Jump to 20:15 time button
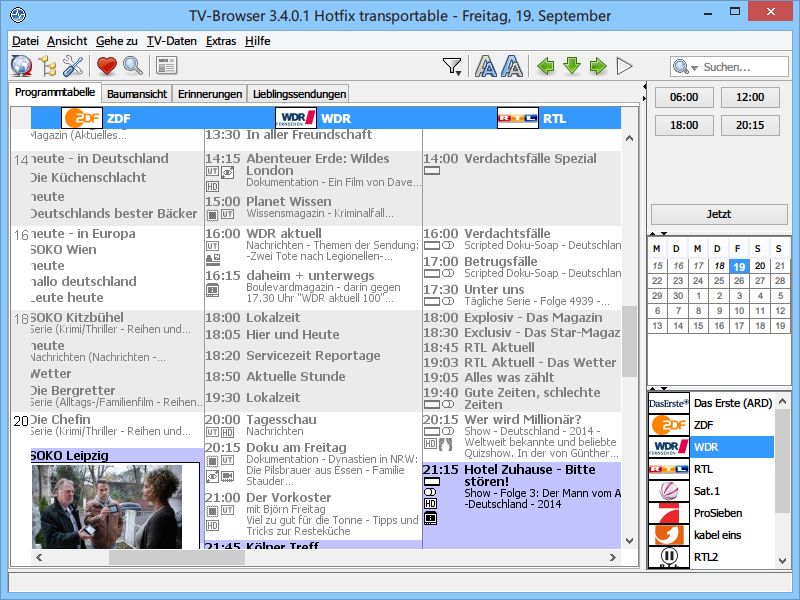Screen dimensions: 800x600 point(750,125)
